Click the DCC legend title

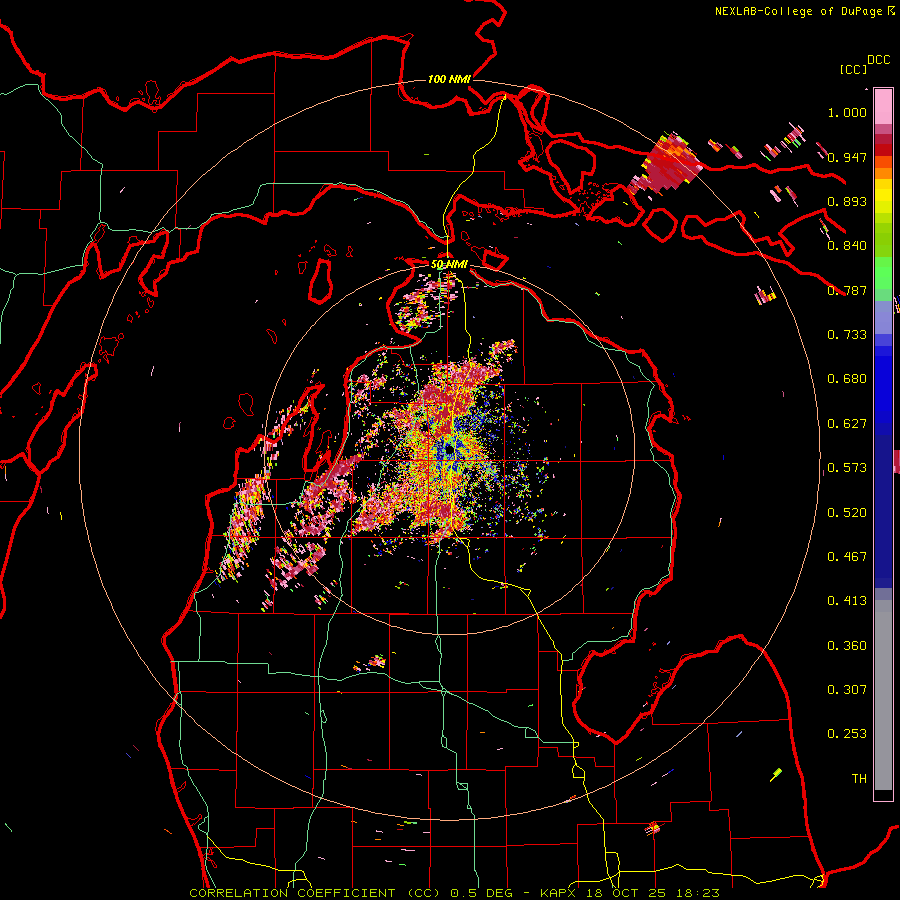pos(878,60)
